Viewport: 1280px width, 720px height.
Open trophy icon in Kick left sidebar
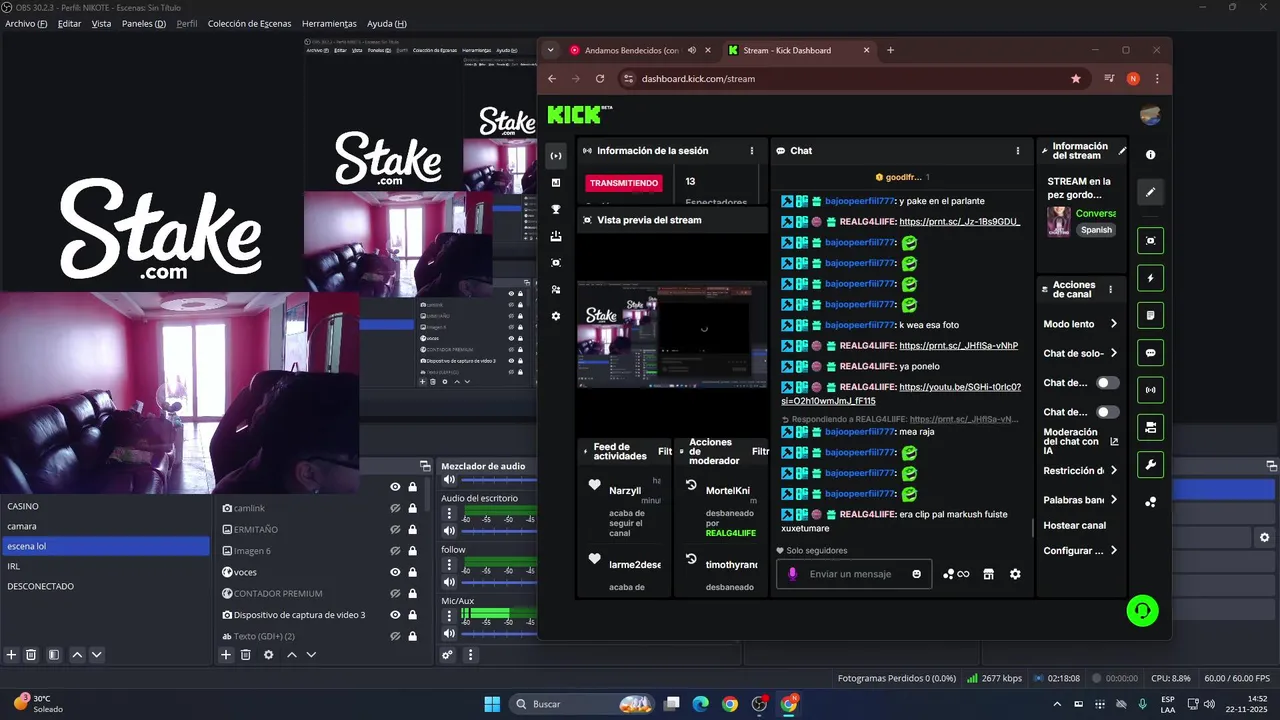[x=556, y=209]
